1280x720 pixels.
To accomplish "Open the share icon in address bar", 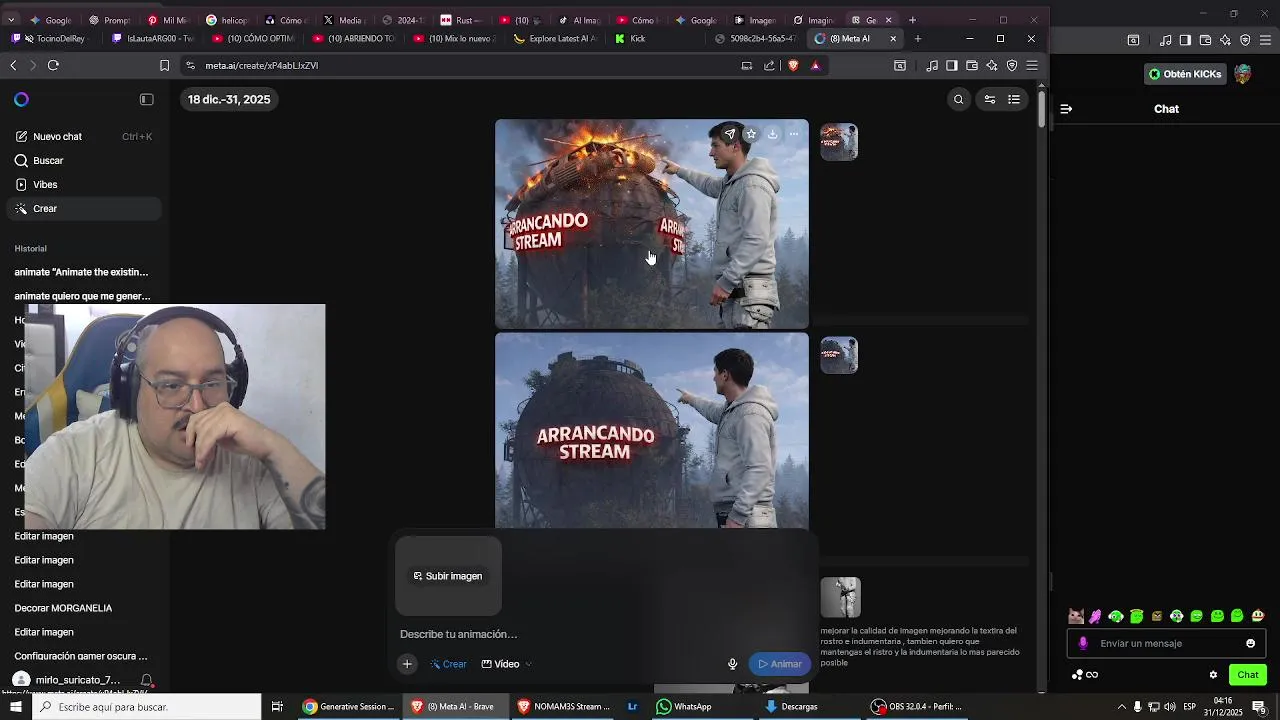I will coord(769,65).
